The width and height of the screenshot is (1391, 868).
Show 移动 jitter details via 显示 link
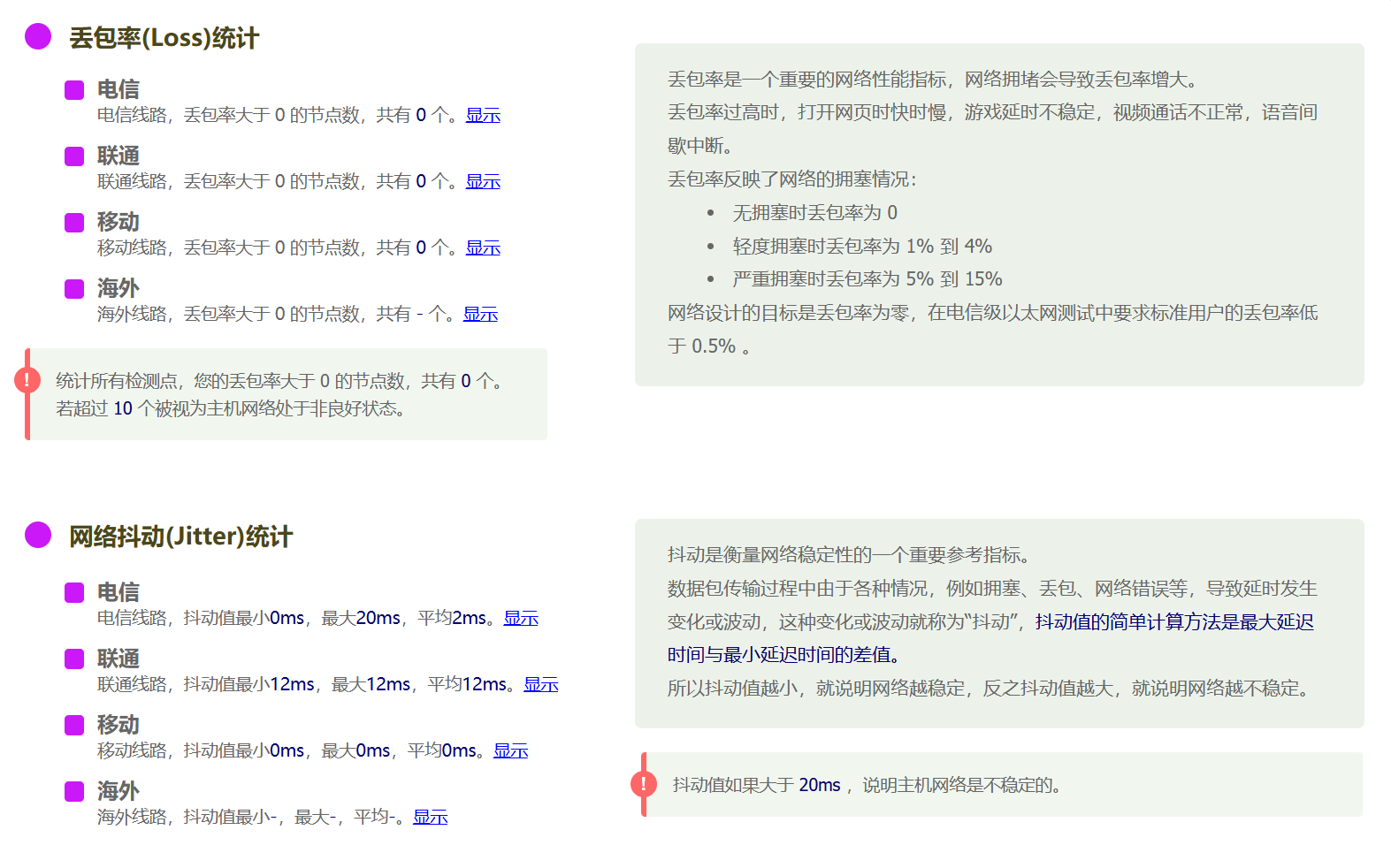pyautogui.click(x=510, y=750)
